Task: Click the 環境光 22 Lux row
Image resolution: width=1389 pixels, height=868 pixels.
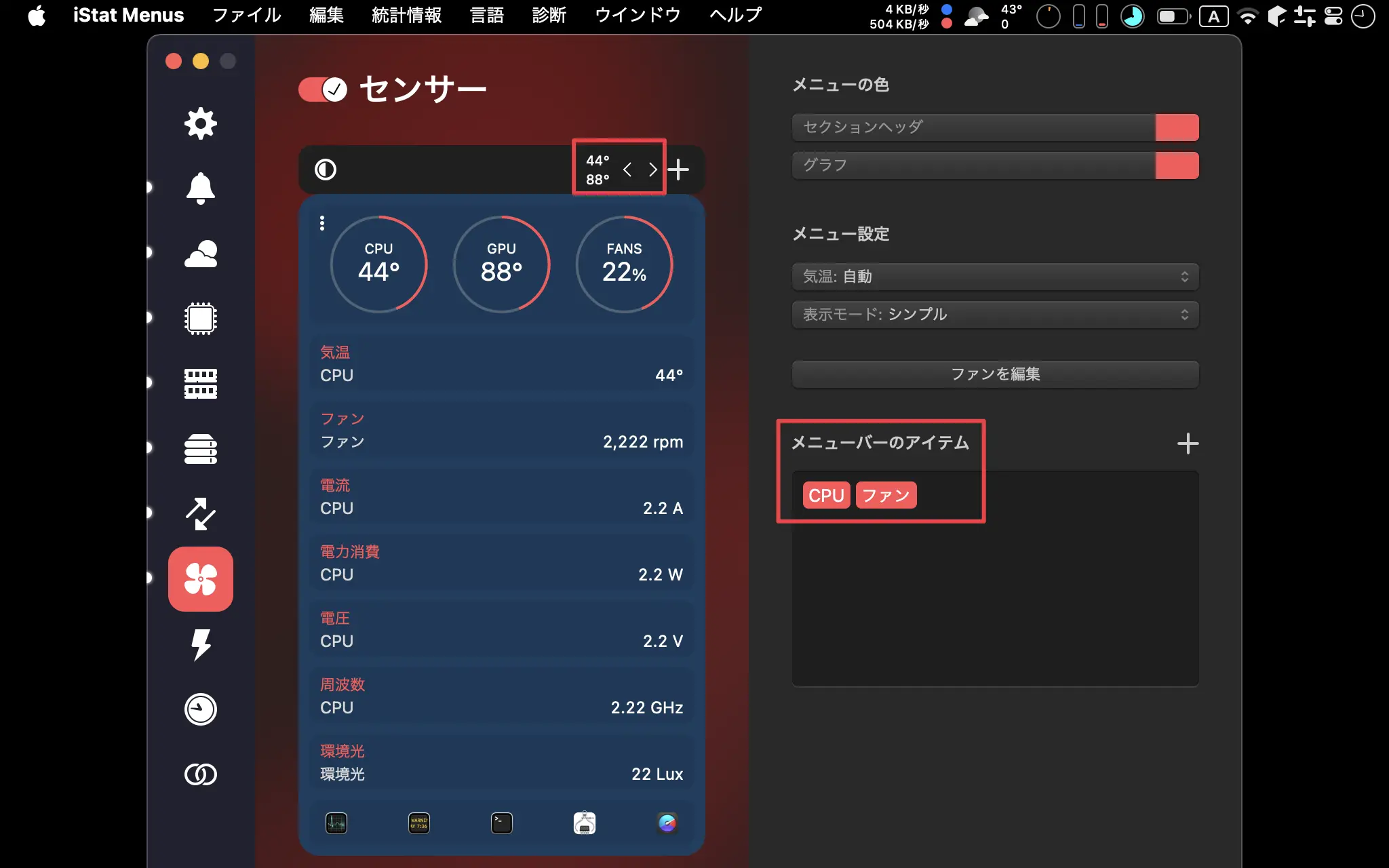Action: coord(502,763)
